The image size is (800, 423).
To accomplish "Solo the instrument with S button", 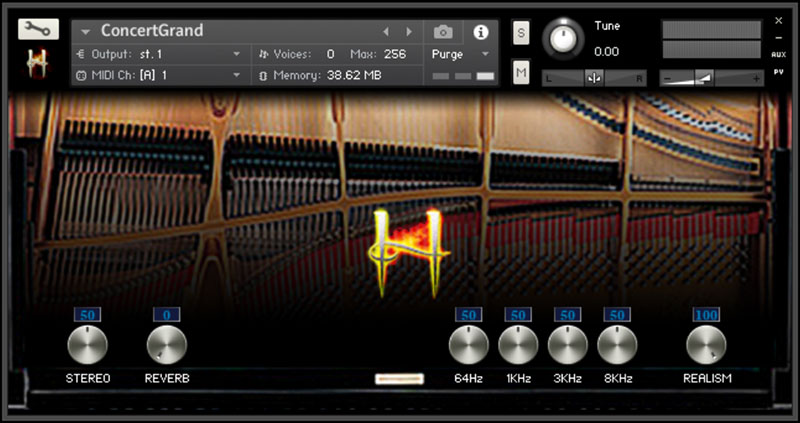I will point(521,33).
